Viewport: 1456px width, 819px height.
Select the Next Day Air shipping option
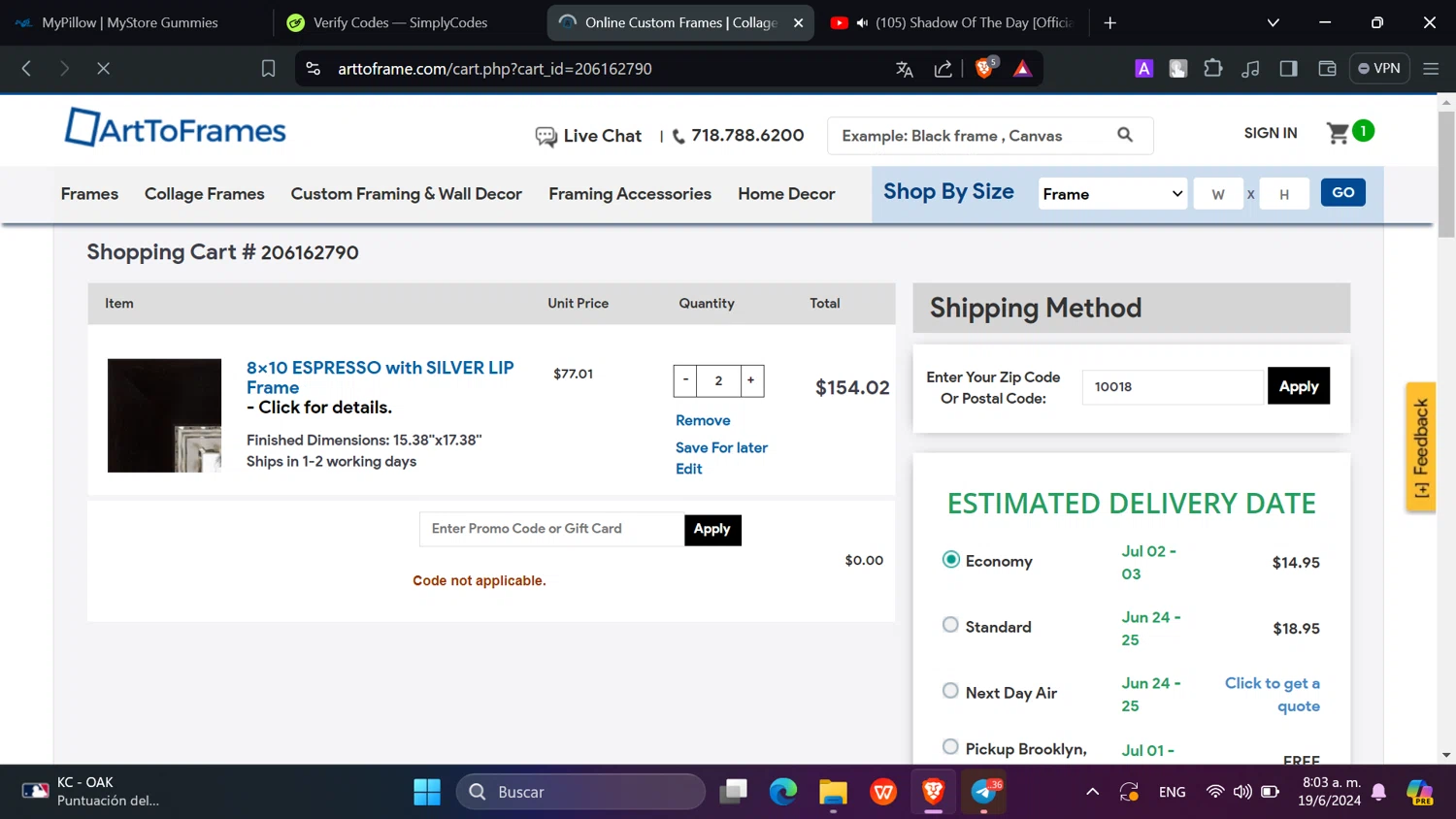(951, 691)
